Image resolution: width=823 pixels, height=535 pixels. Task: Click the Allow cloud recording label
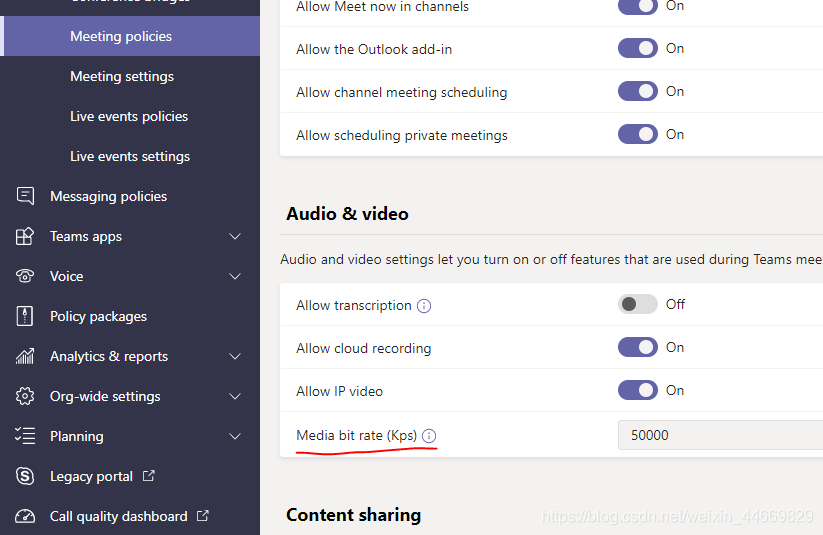point(363,348)
